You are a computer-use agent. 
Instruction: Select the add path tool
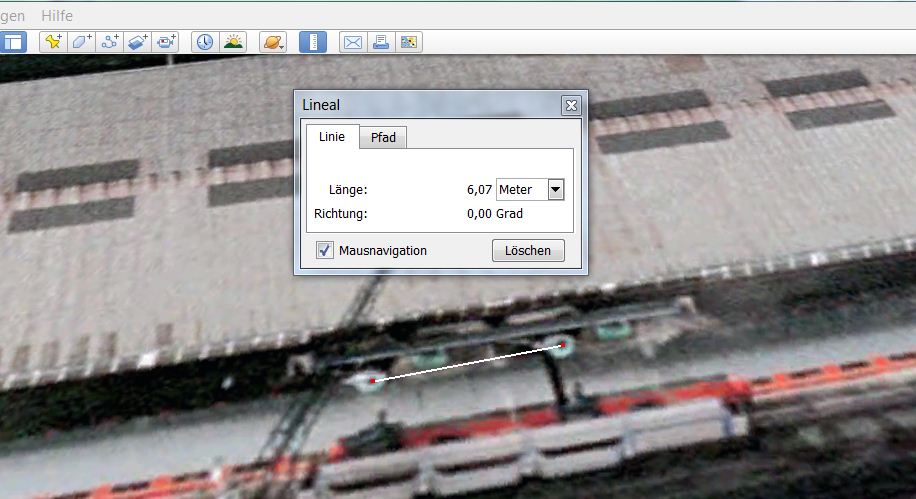click(x=110, y=42)
